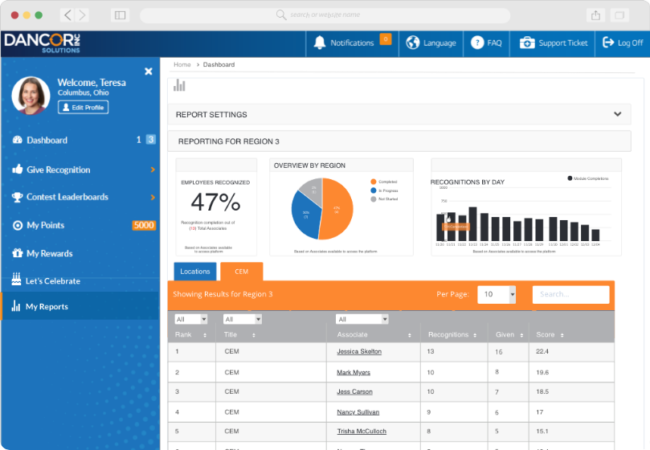Click the notifications count badge
650x450 pixels.
(x=386, y=39)
